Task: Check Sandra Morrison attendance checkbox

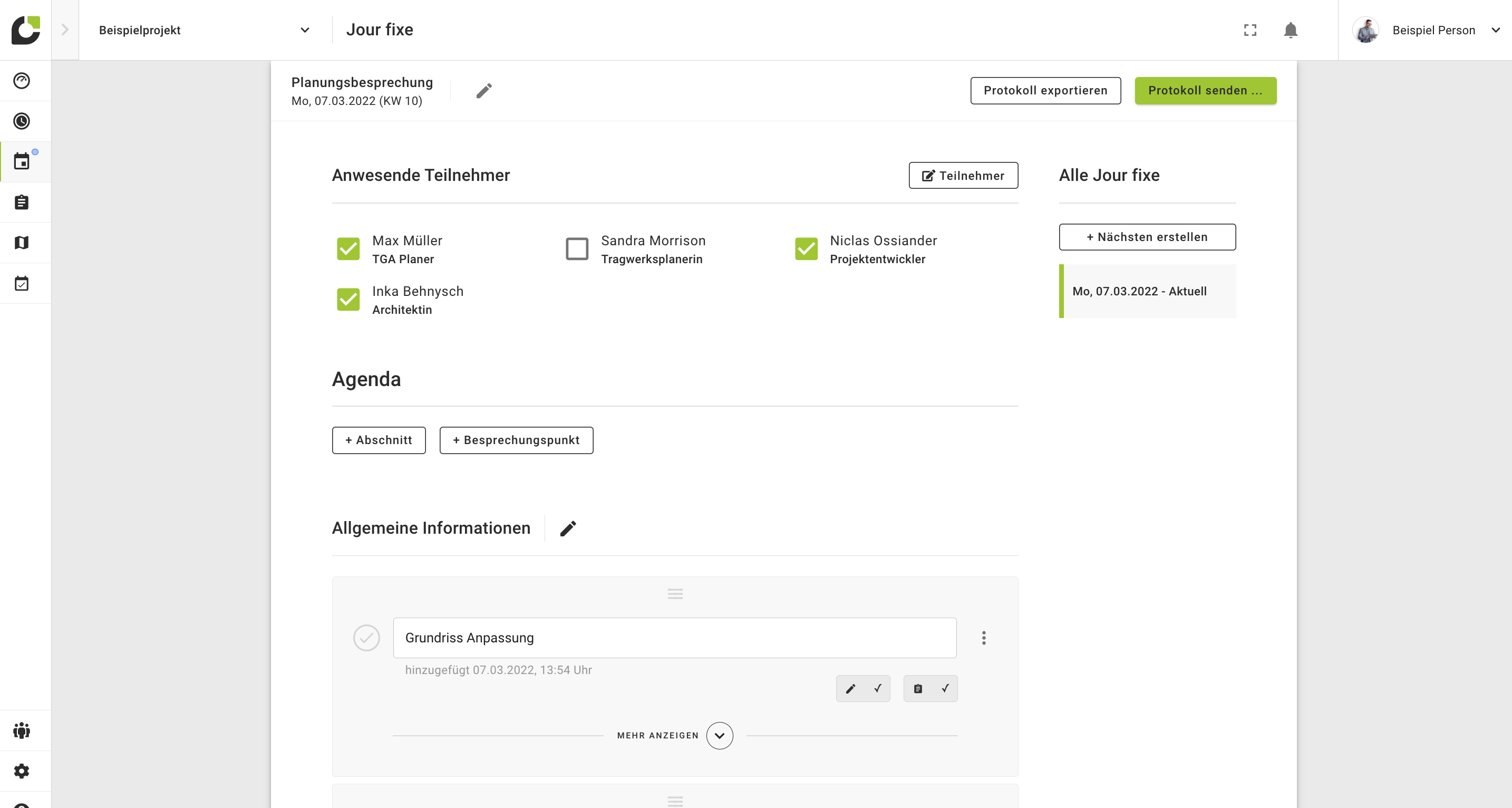Action: coord(576,249)
